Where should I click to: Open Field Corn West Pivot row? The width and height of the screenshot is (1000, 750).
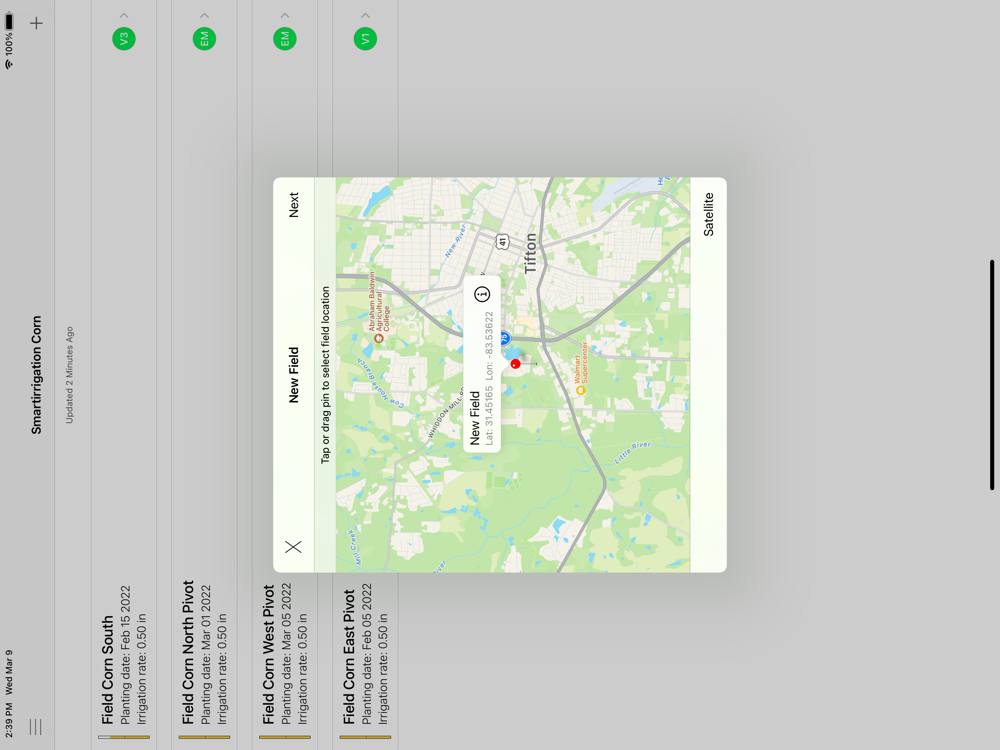[x=284, y=375]
